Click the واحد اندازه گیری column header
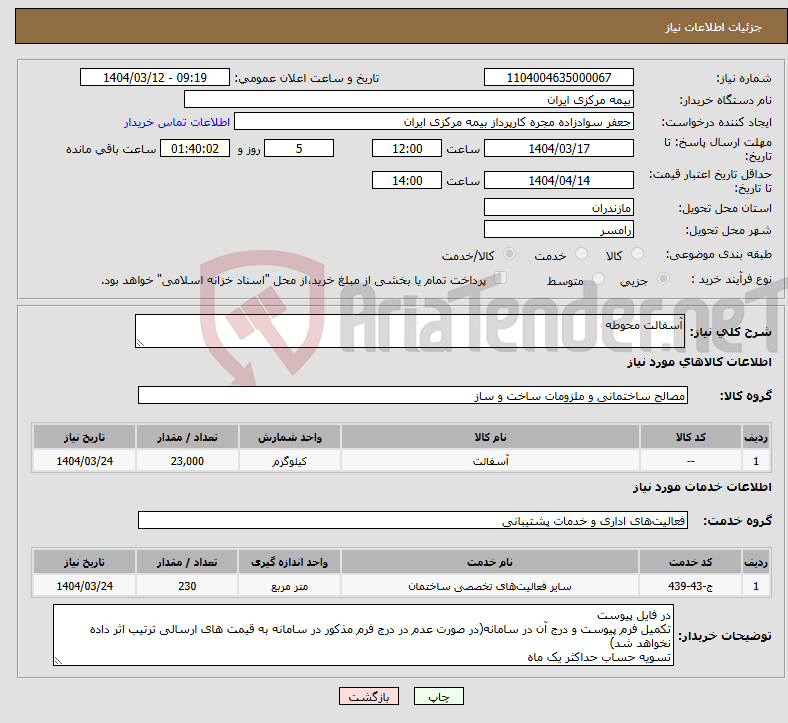This screenshot has width=788, height=723. (289, 562)
